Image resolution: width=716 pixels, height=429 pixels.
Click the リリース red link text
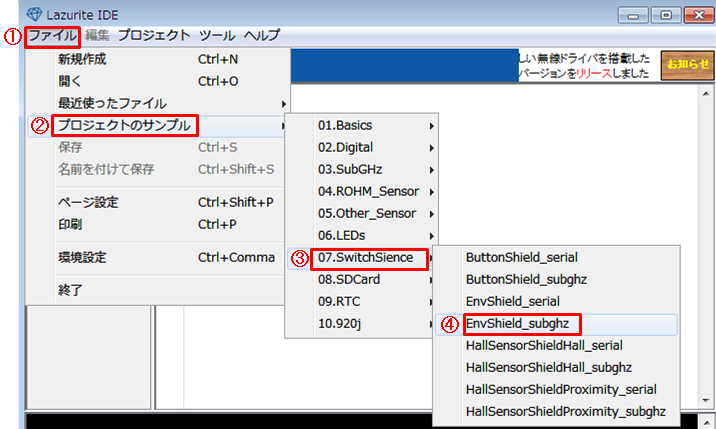[594, 74]
